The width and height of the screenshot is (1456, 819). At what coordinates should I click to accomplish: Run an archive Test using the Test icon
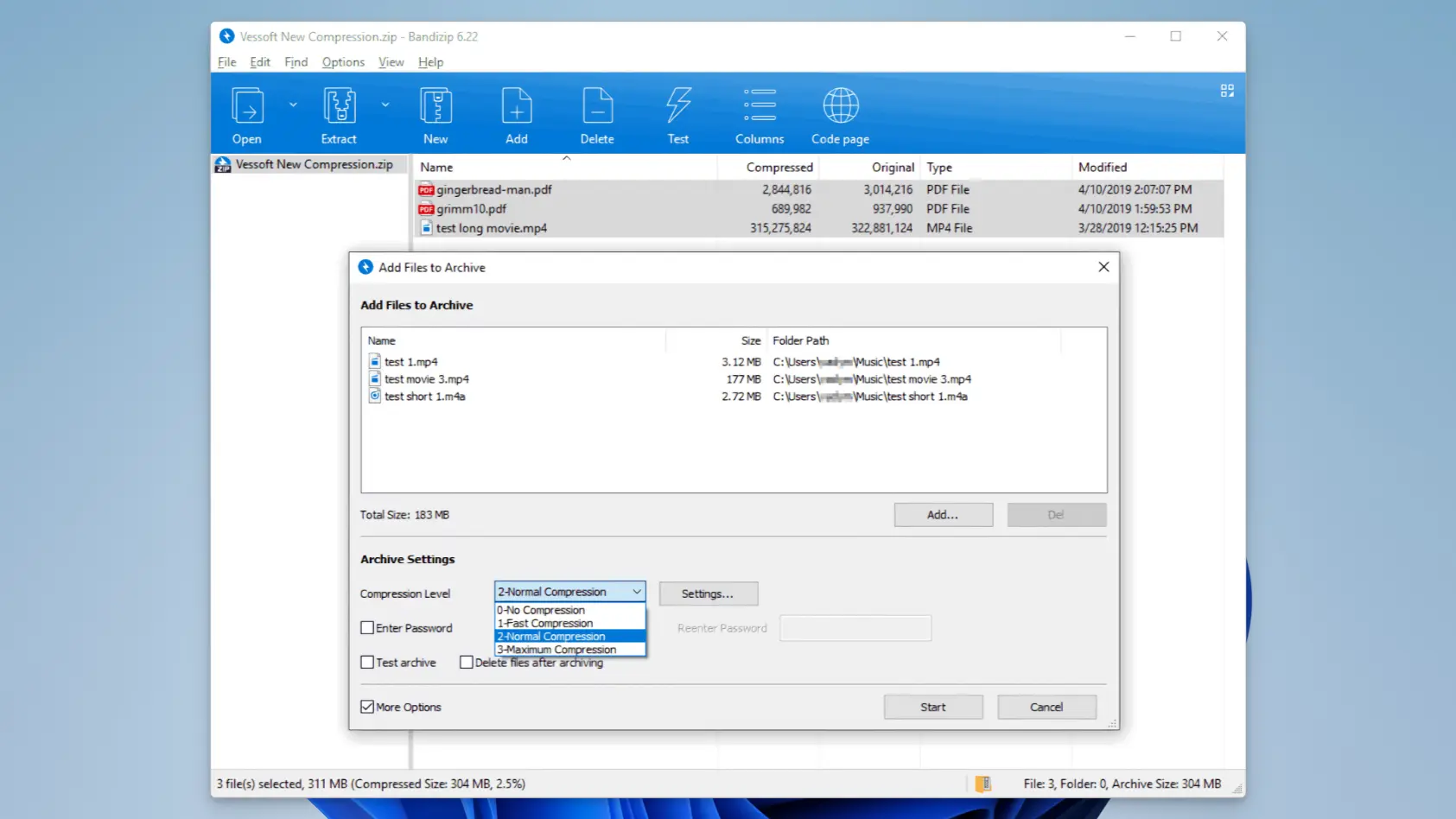(678, 113)
